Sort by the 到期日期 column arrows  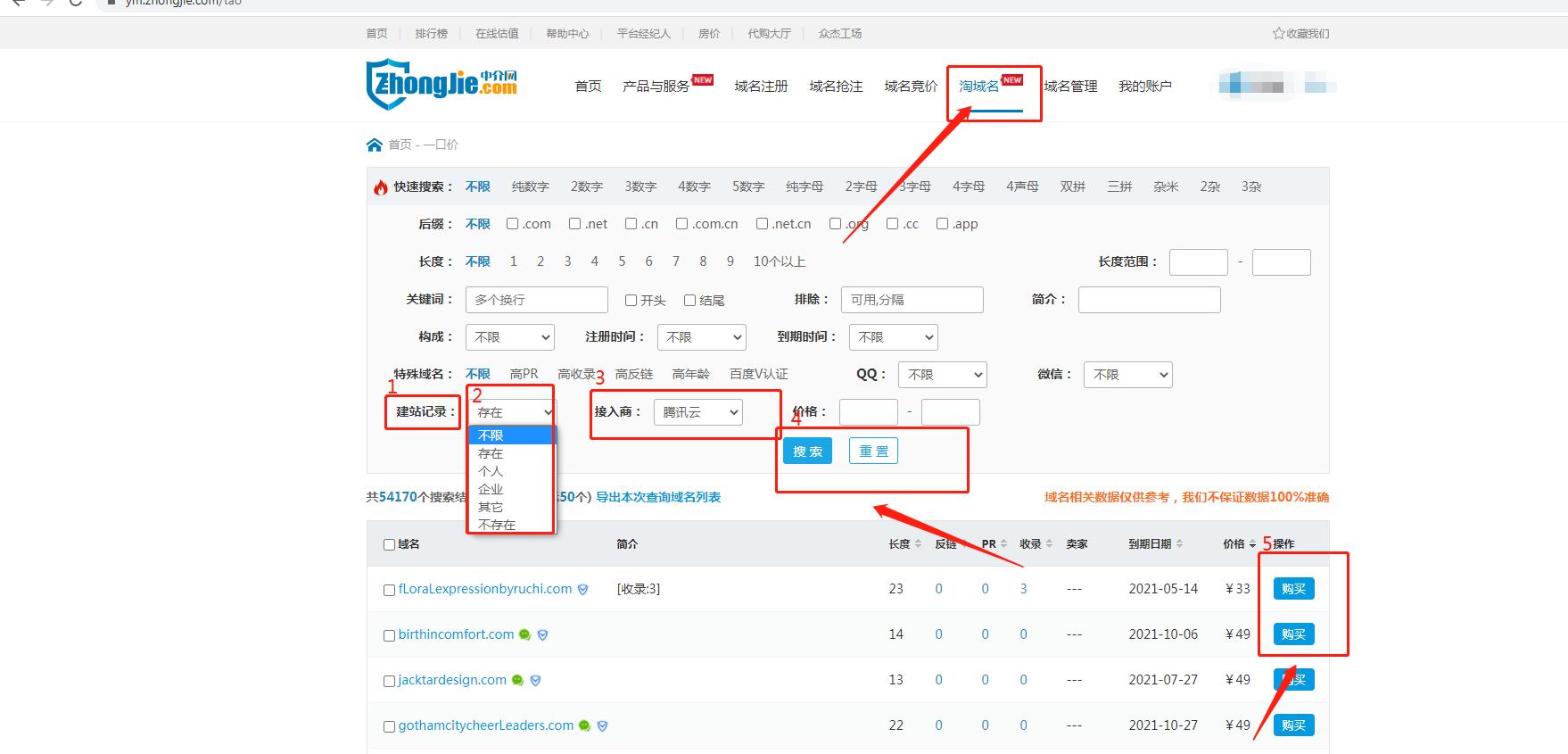(x=1179, y=544)
